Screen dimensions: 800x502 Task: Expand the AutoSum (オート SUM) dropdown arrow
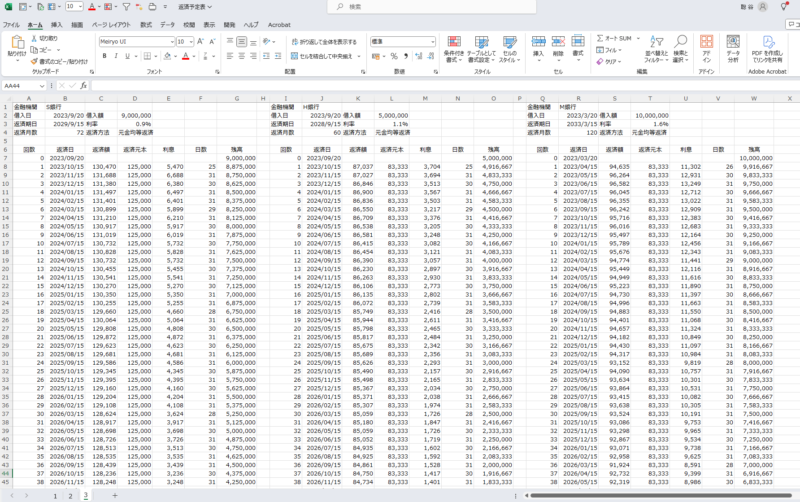click(x=638, y=37)
